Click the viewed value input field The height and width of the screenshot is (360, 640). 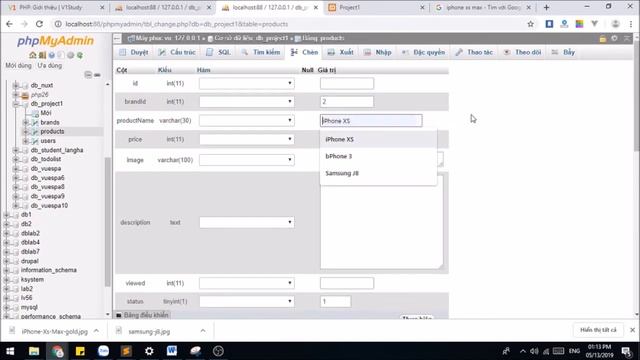coord(347,283)
